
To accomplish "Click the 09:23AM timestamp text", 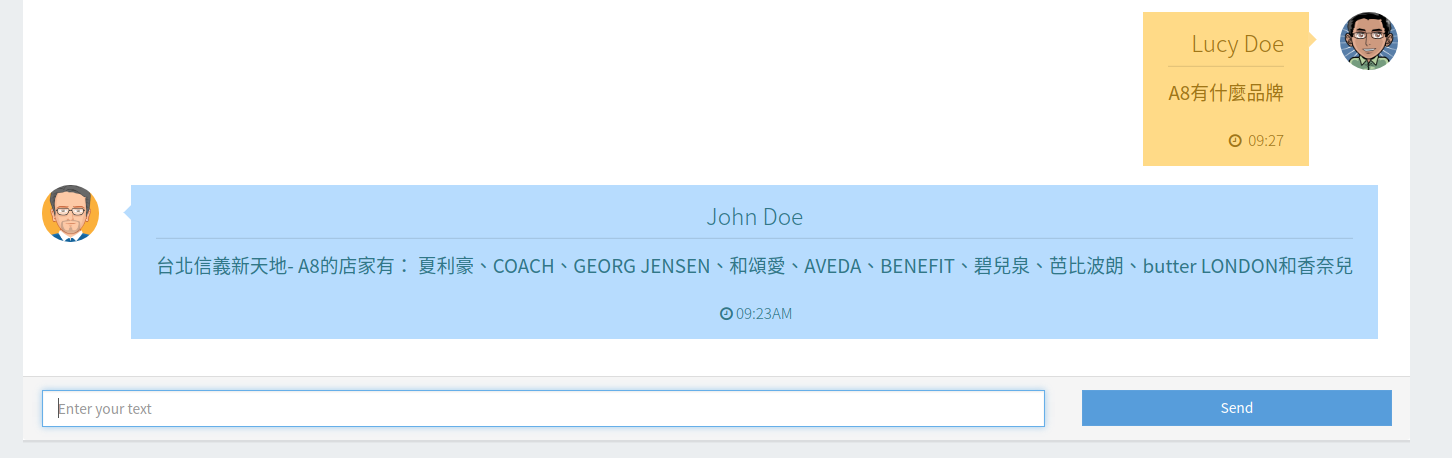I will point(764,314).
